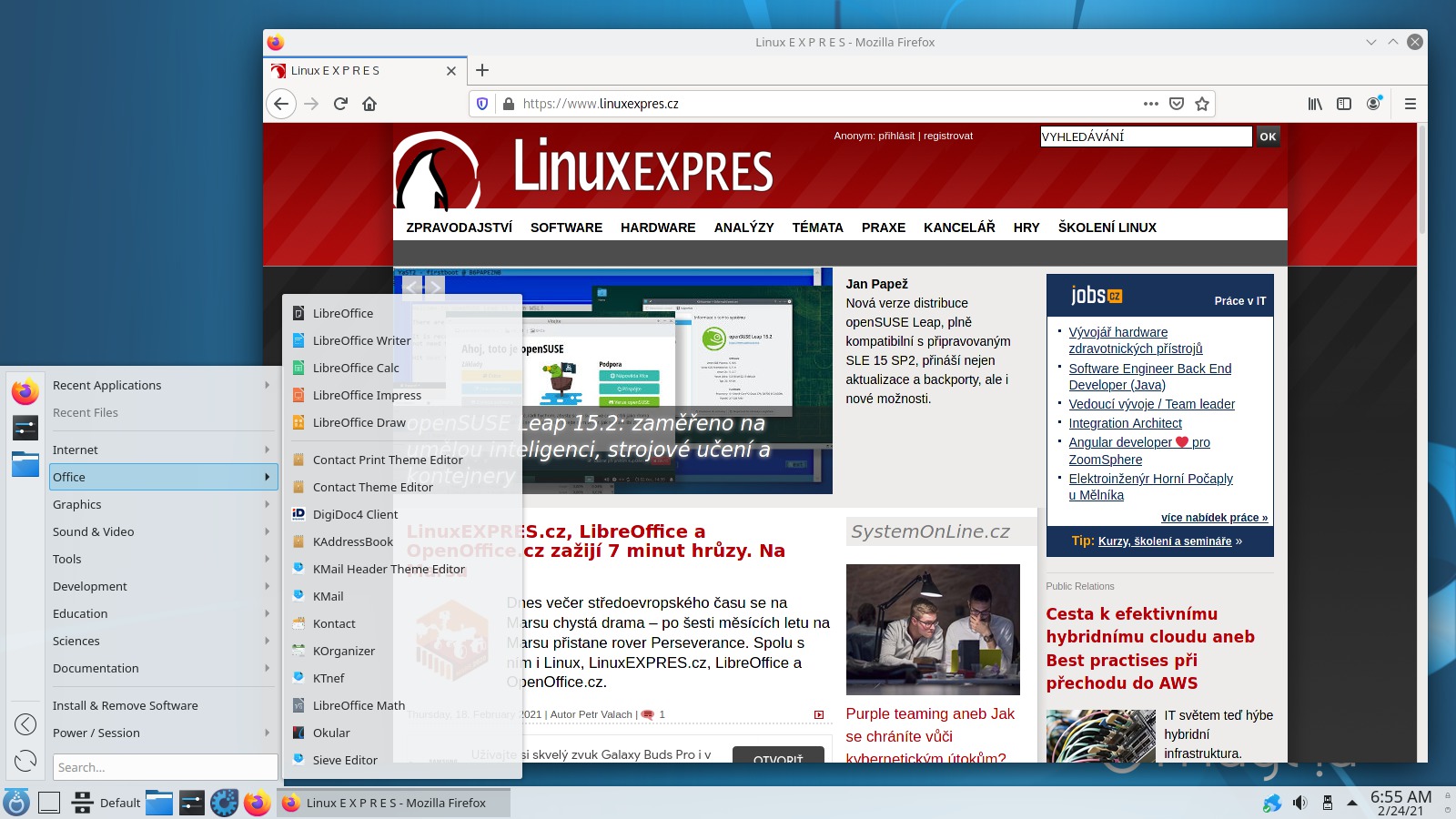
Task: Reload the current page
Action: pos(340,104)
